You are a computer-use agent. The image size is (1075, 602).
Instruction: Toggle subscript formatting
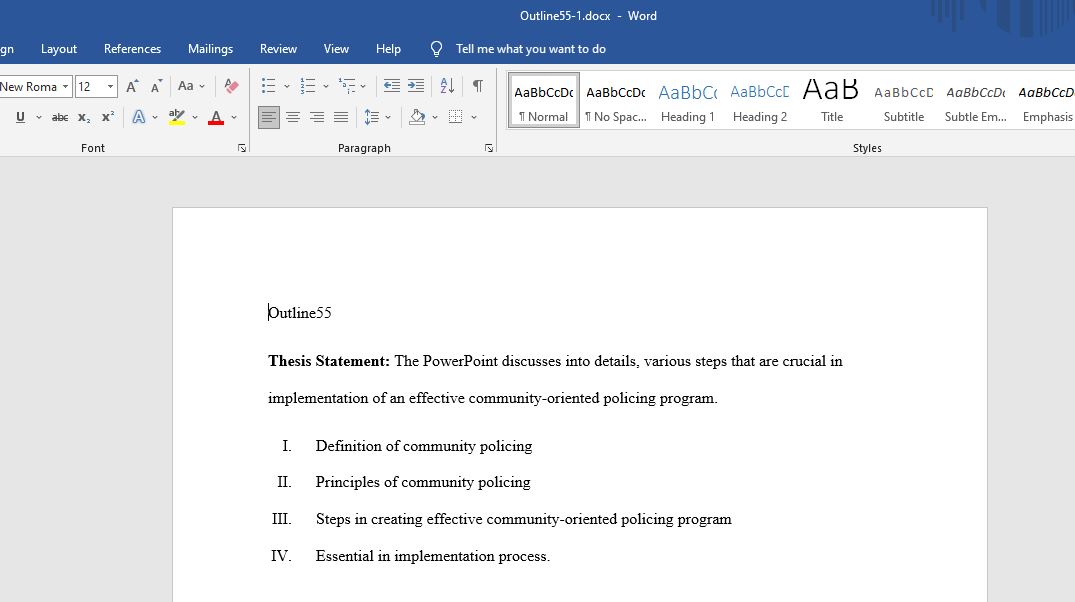(84, 117)
